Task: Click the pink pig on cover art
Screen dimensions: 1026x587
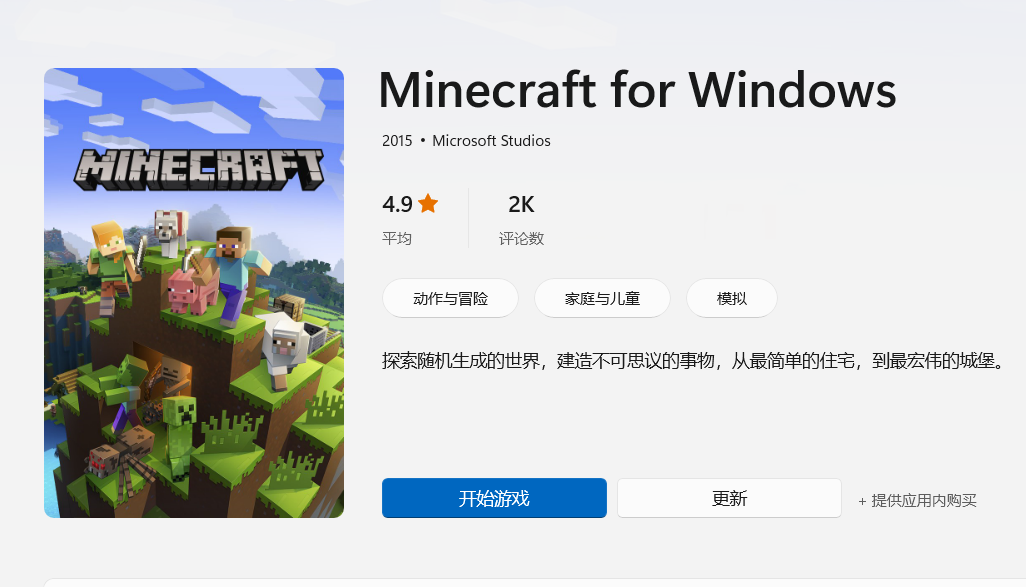Action: click(x=192, y=290)
